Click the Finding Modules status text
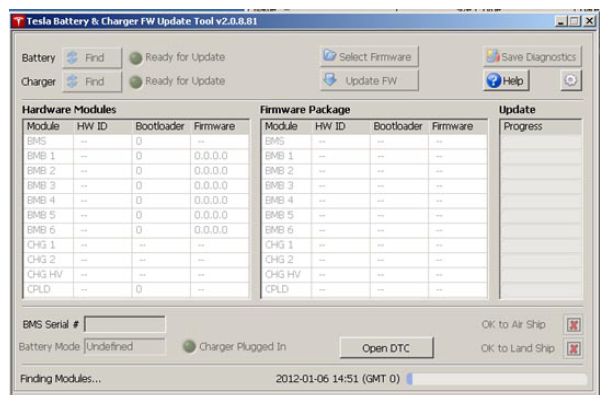The width and height of the screenshot is (609, 404). point(61,379)
